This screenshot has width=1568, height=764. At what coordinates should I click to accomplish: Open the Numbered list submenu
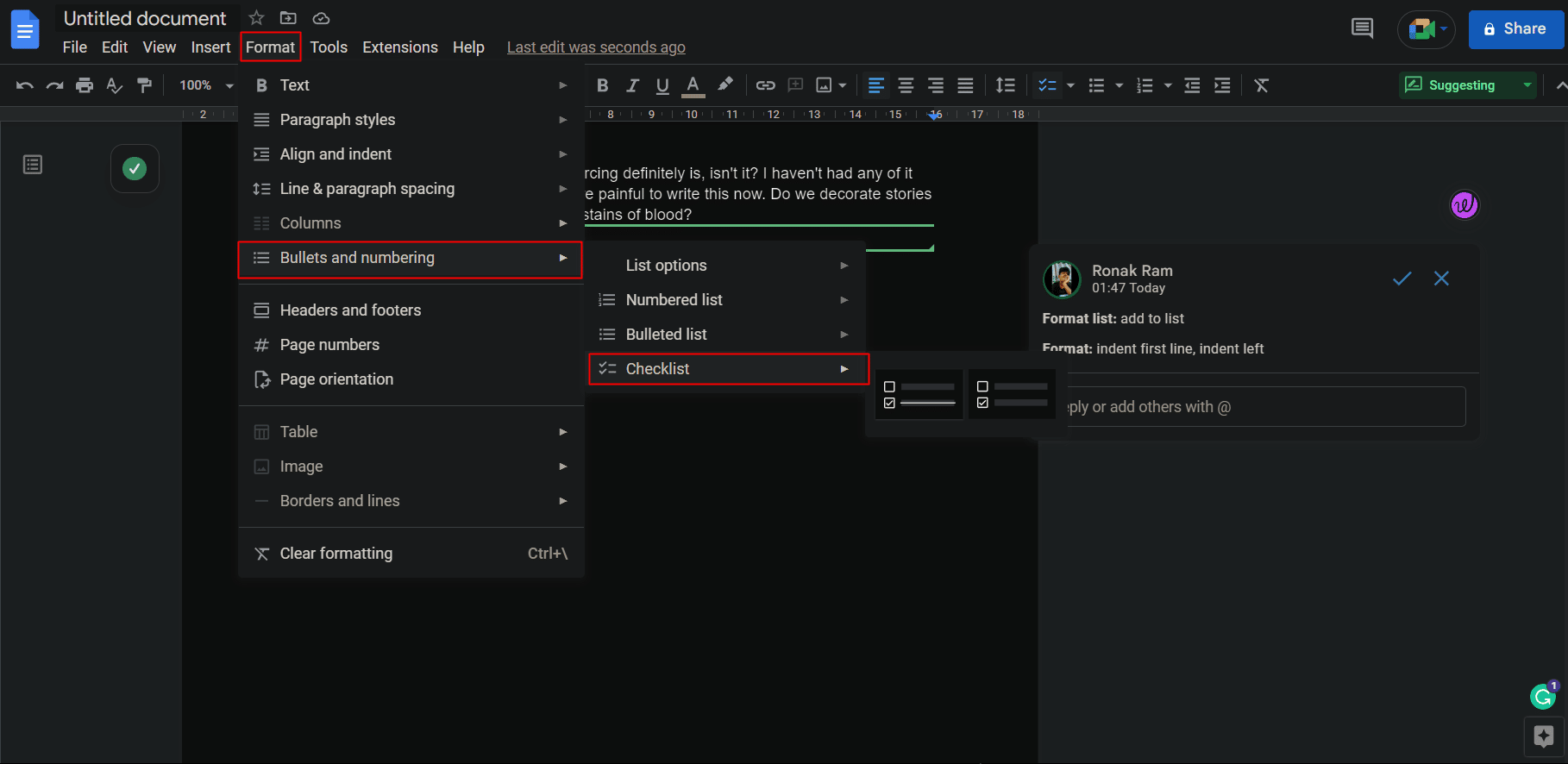pos(726,300)
